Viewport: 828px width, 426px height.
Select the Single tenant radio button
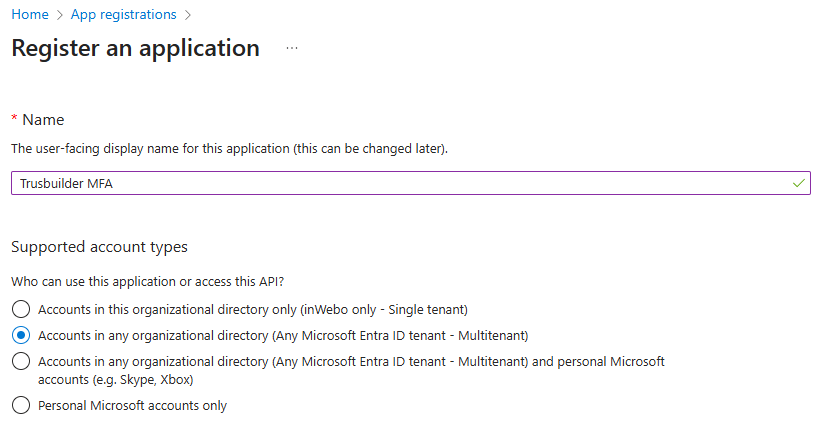pyautogui.click(x=20, y=310)
